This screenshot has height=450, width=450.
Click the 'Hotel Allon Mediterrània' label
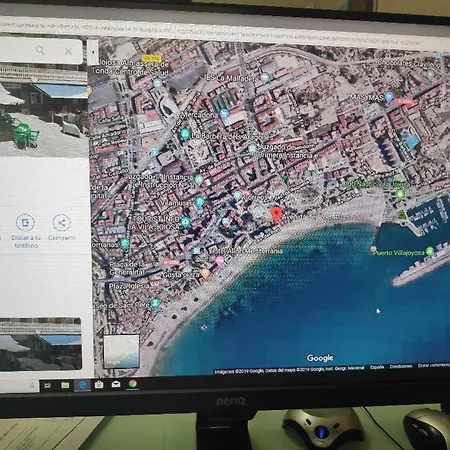point(246,251)
